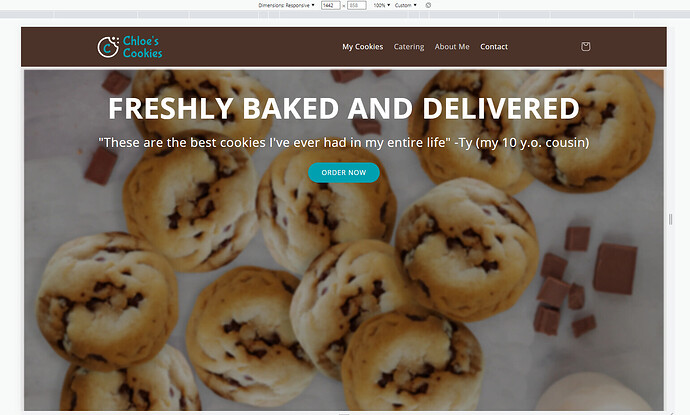
Task: Click the Chloe's Cookies brand text
Action: 143,47
